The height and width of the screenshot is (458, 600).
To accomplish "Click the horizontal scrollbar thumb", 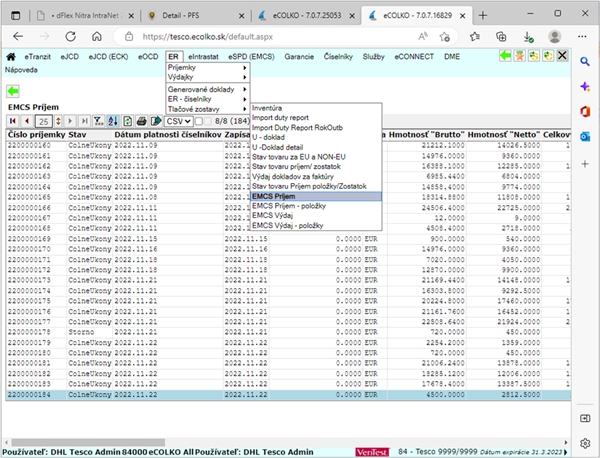I will tap(88, 442).
